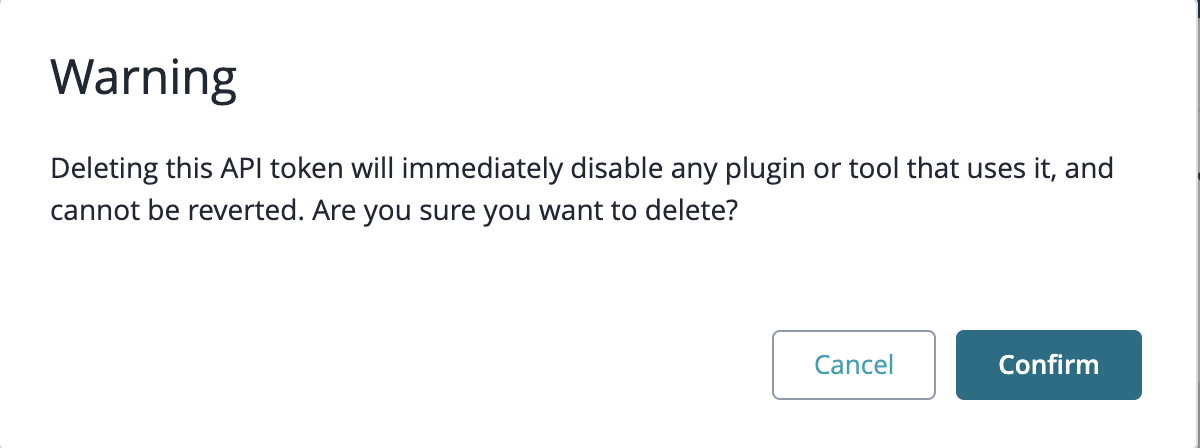Click the word "Warning" in the title

(x=144, y=77)
